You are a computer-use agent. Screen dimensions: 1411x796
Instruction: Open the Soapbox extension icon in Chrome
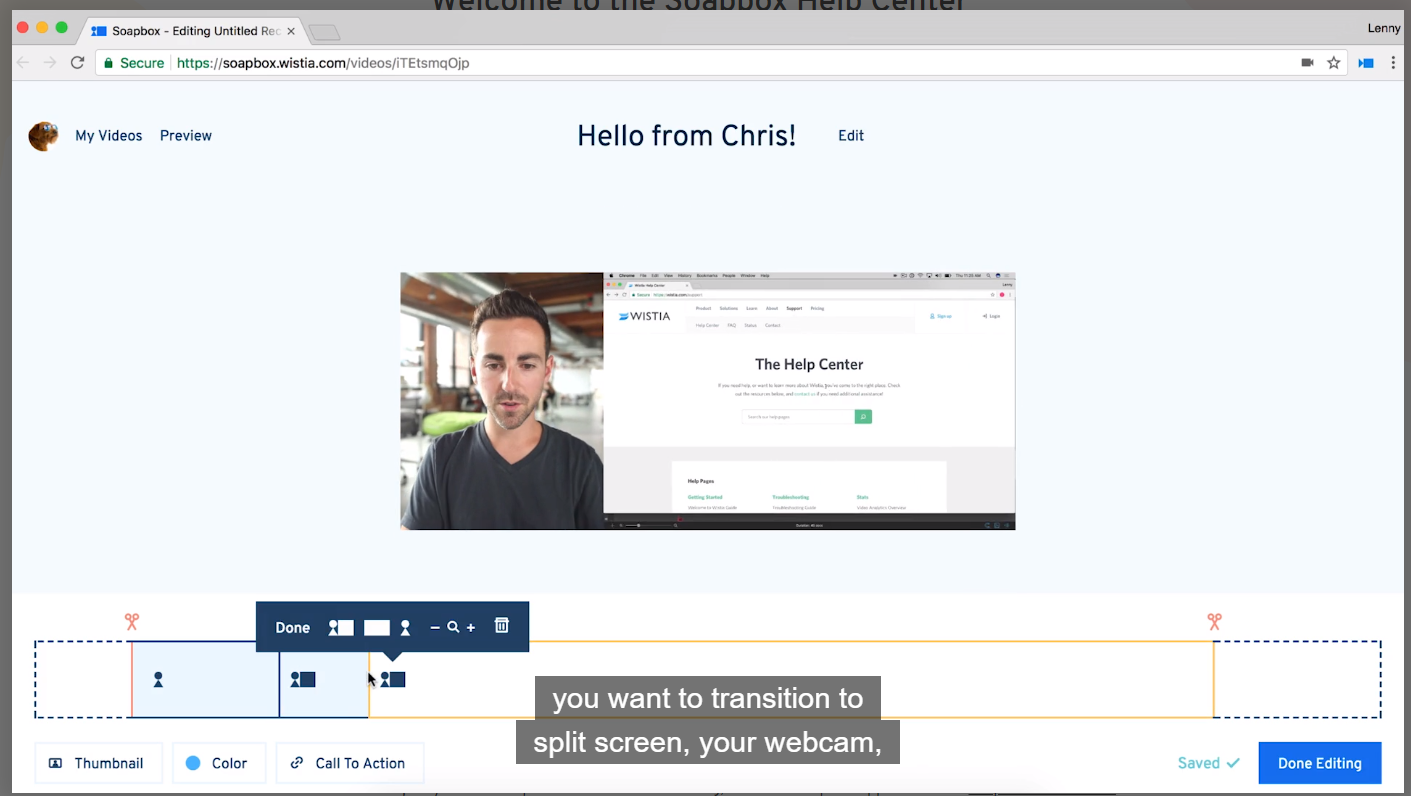pyautogui.click(x=1366, y=63)
